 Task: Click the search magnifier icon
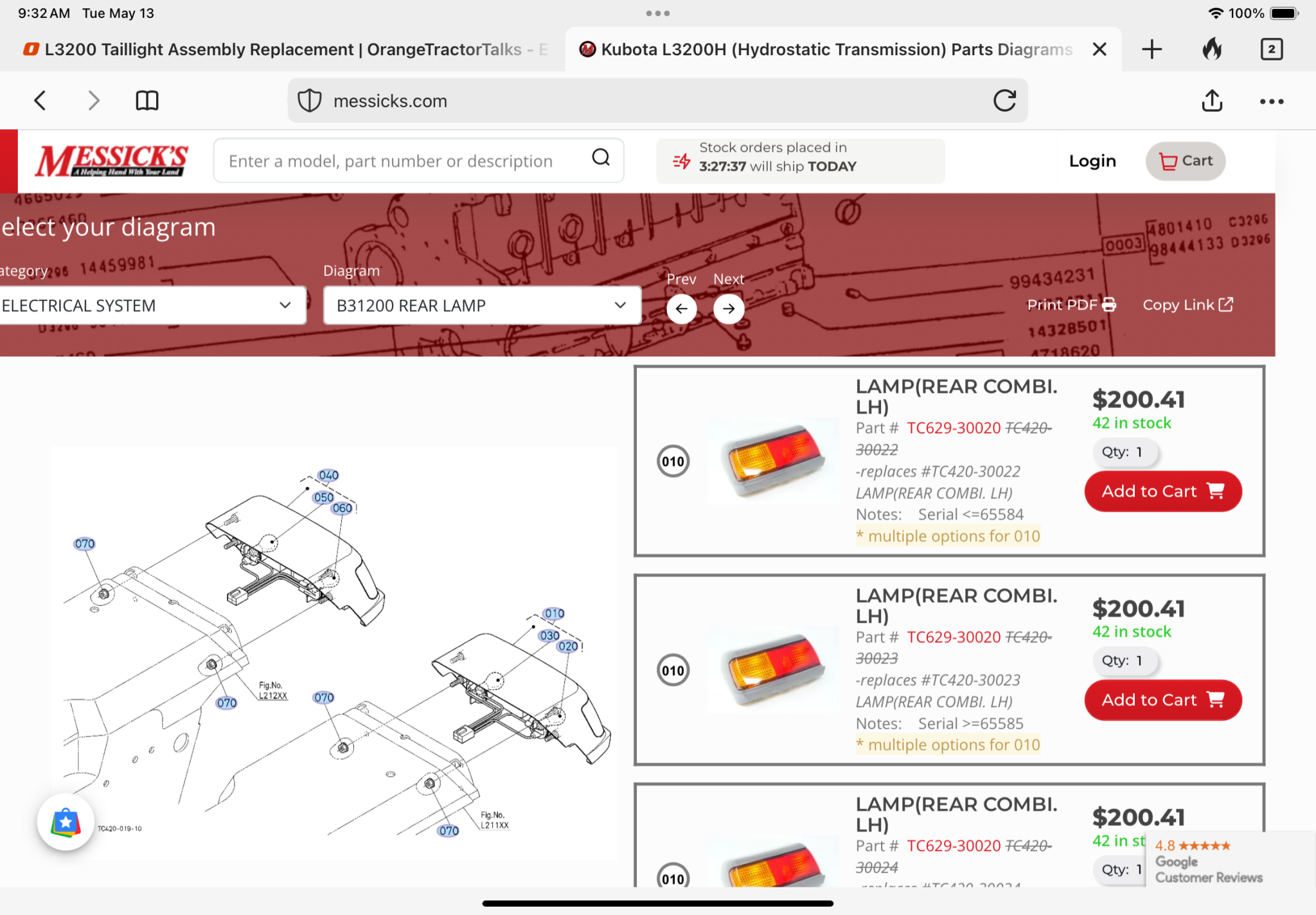601,158
